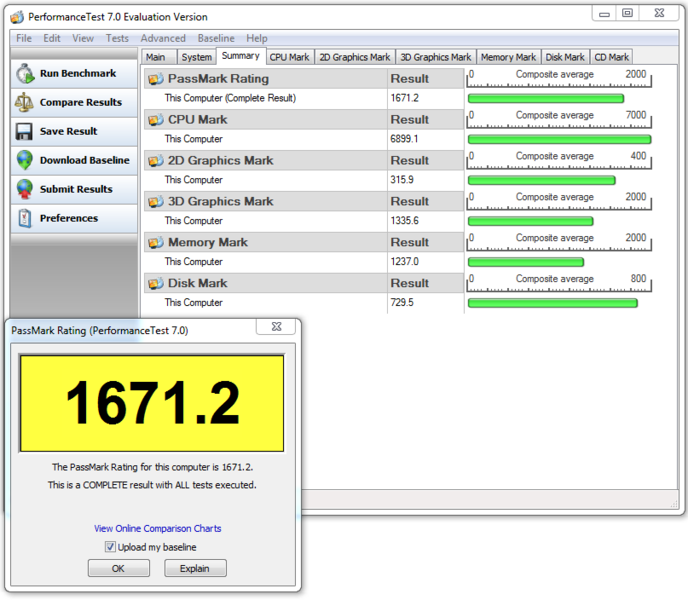Click the Preferences clipboard icon
This screenshot has width=688, height=600.
point(25,218)
